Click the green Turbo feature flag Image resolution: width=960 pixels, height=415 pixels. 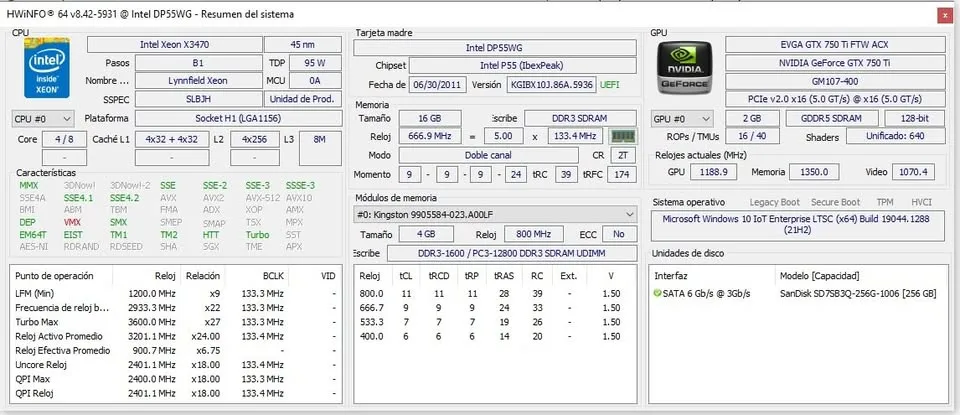tap(257, 234)
